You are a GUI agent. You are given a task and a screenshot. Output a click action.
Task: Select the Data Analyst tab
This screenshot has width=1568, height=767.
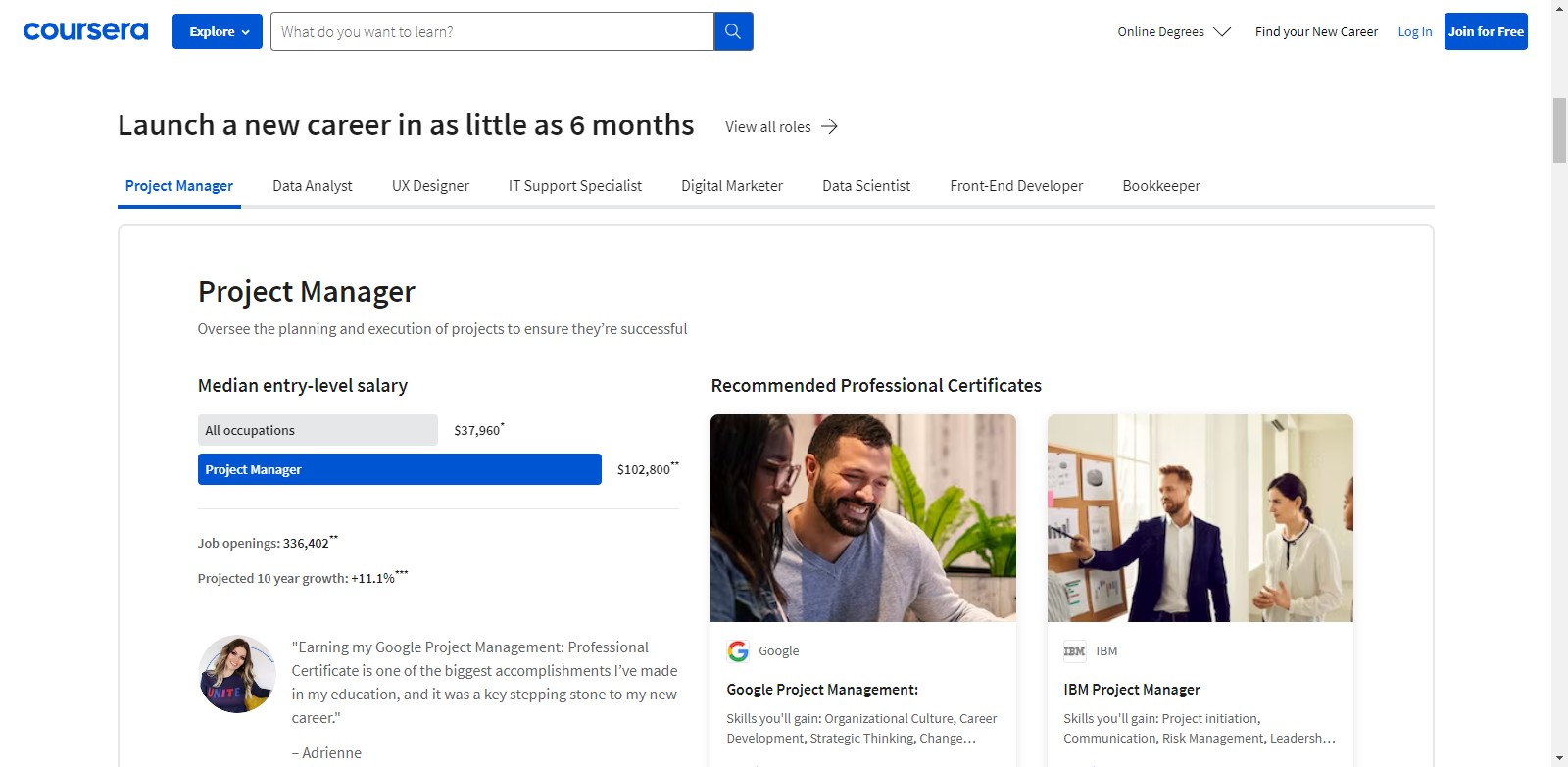pos(313,185)
